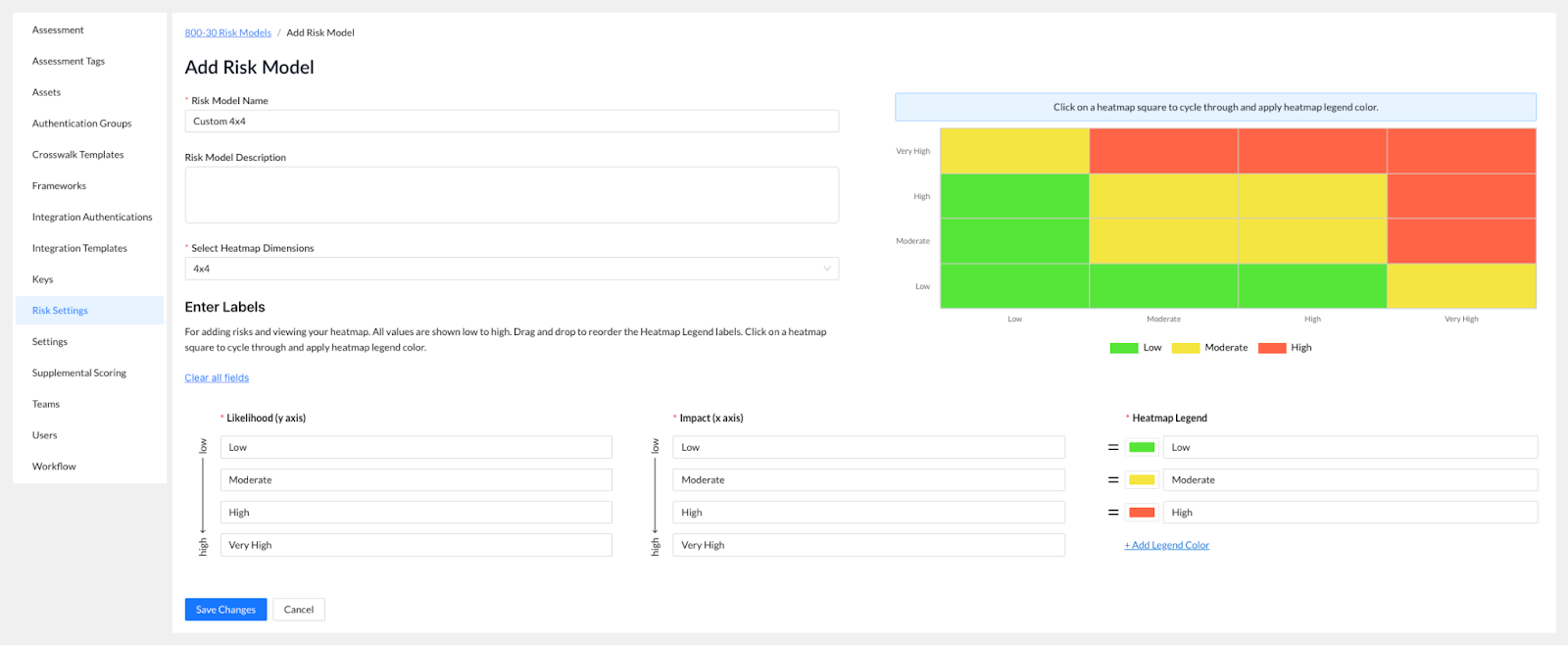Click Add Legend Color link
Image resolution: width=1568 pixels, height=646 pixels.
click(x=1167, y=546)
